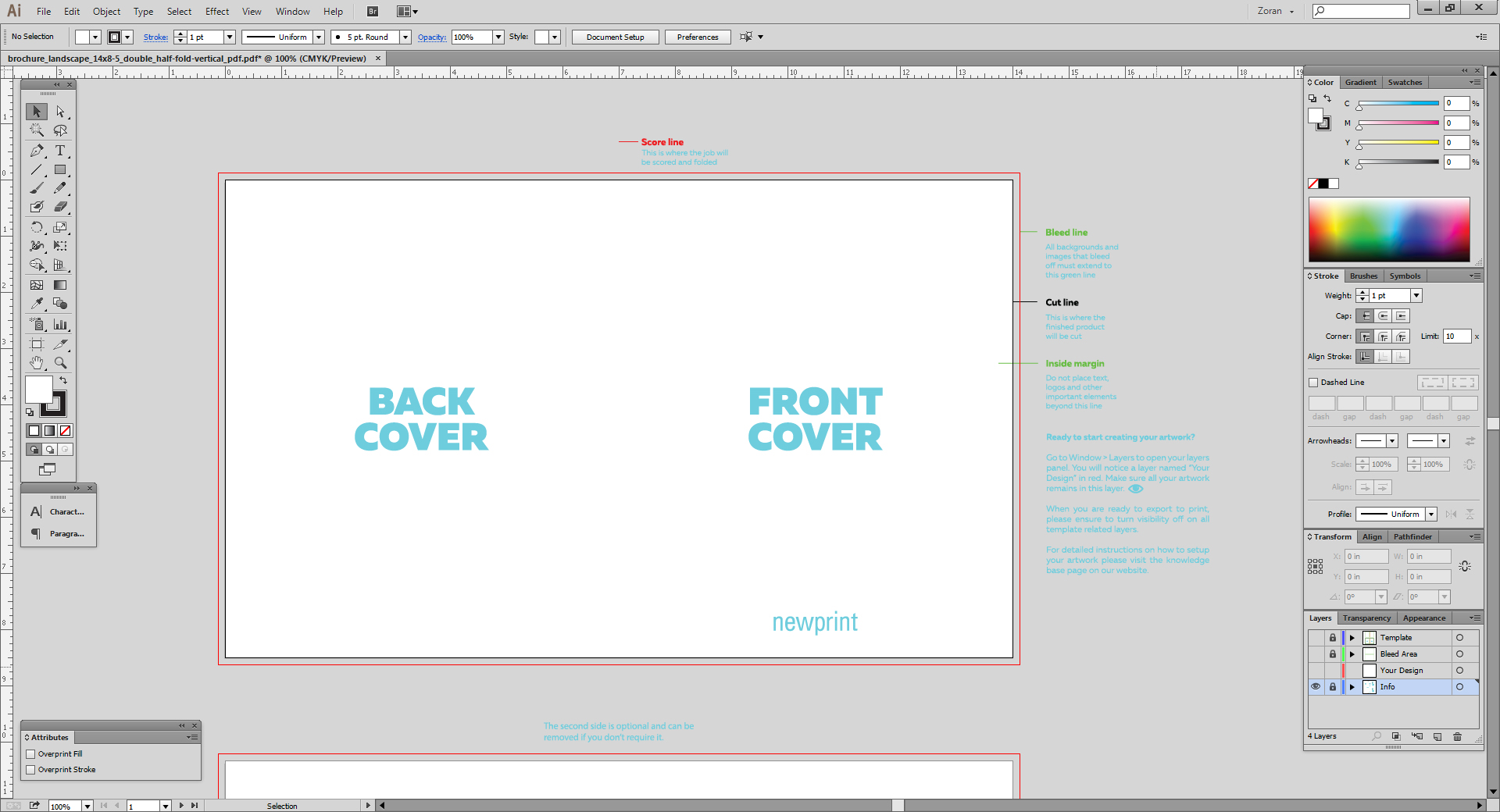
Task: Select the Shape Builder tool
Action: [36, 265]
